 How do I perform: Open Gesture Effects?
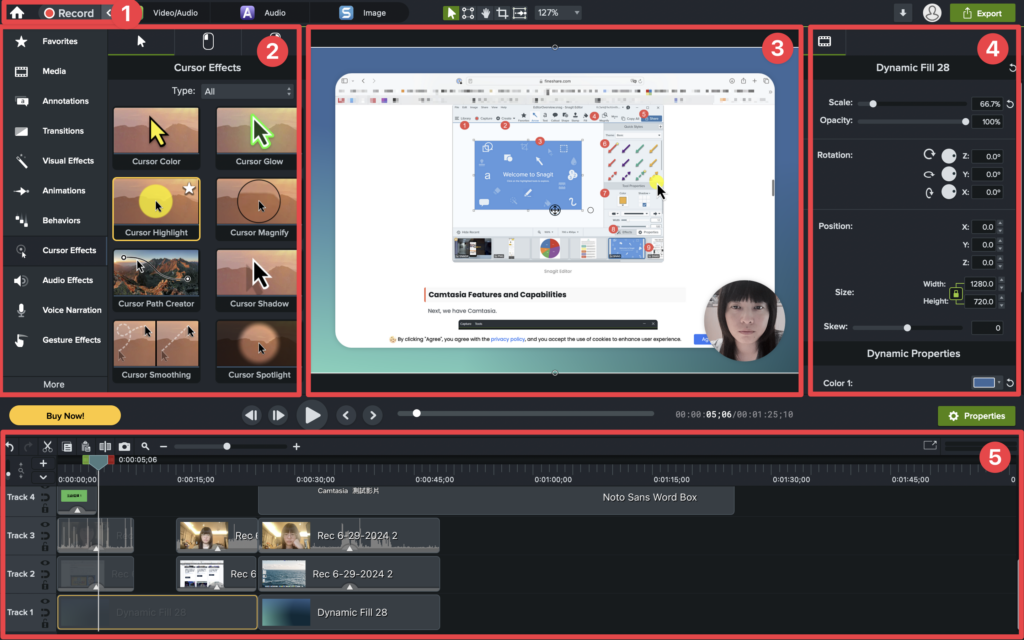point(55,340)
